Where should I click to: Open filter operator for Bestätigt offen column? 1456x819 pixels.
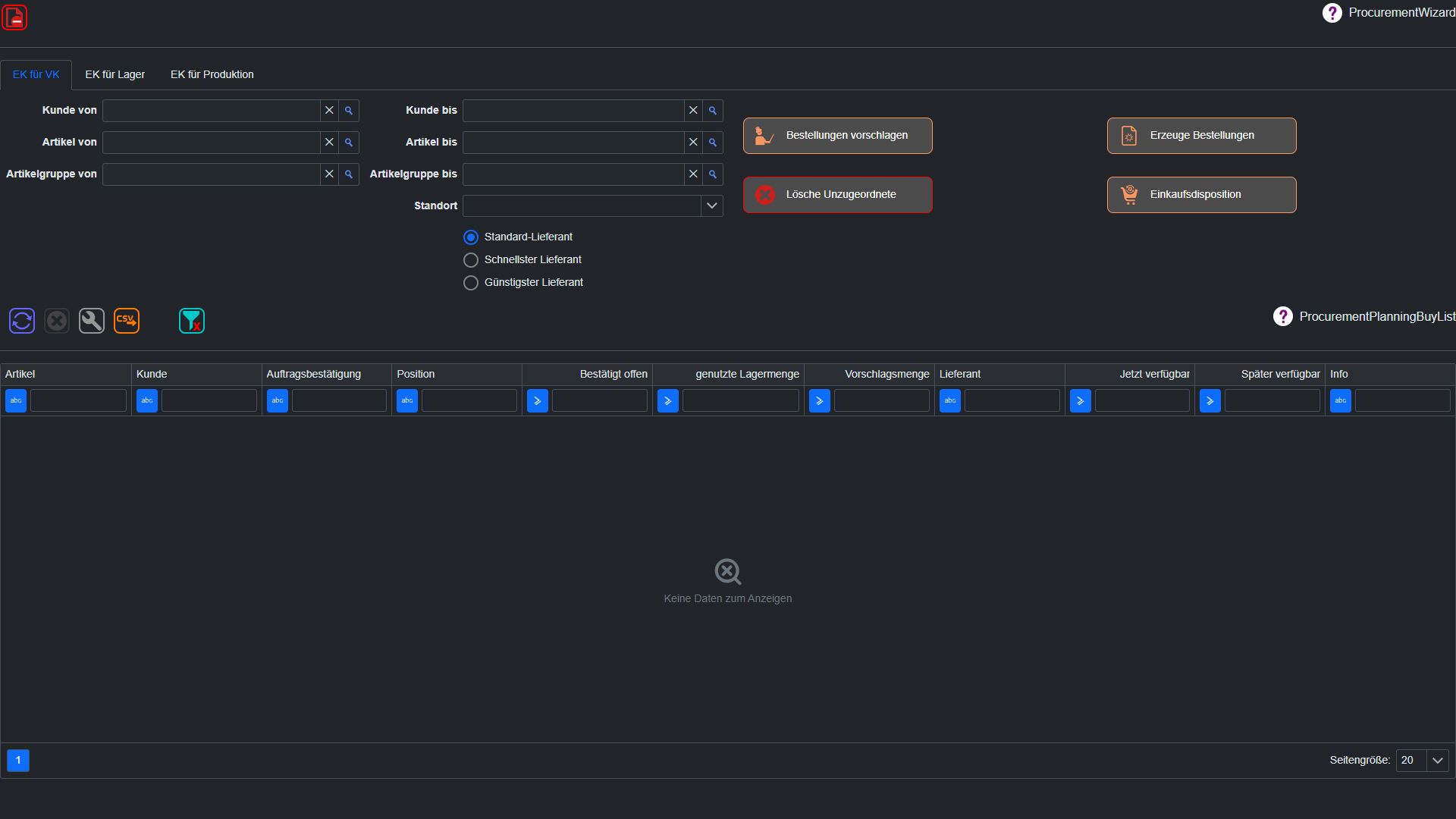(538, 401)
